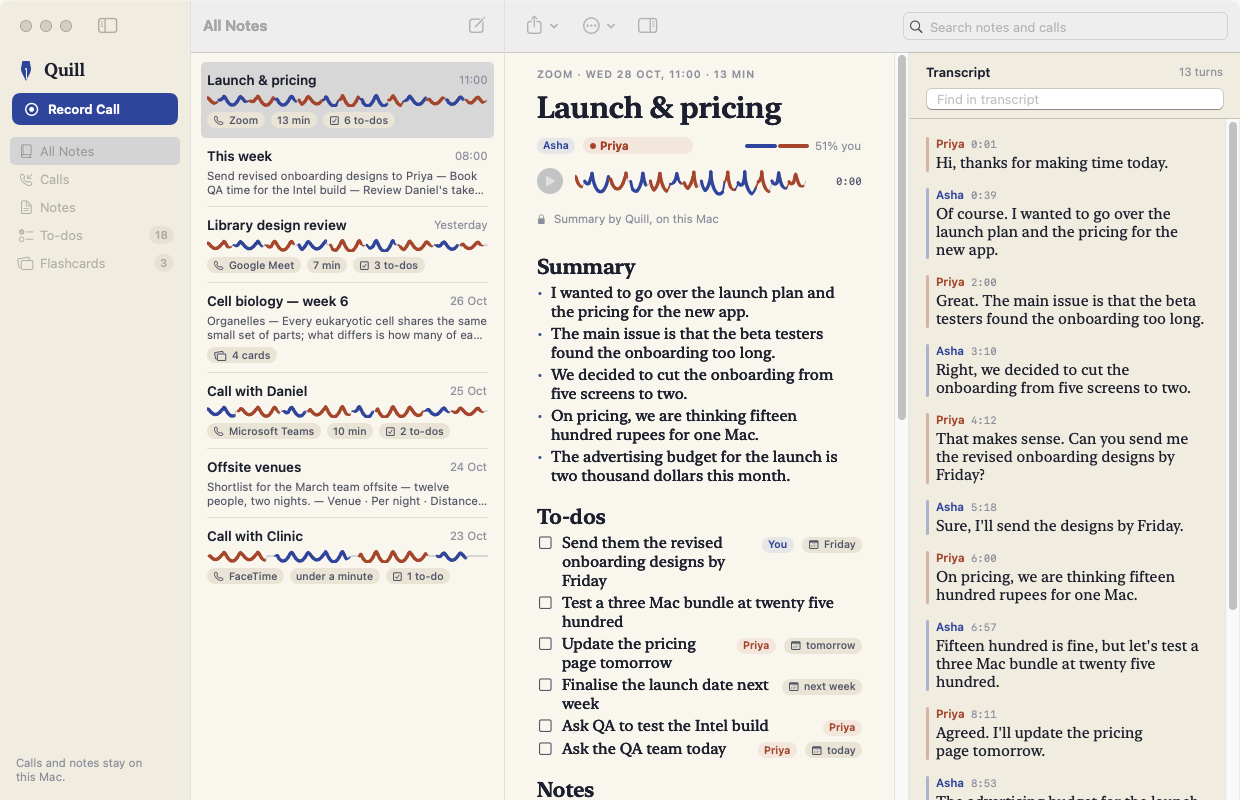The height and width of the screenshot is (800, 1240).
Task: Click the search notes and calls field
Action: tap(1065, 27)
